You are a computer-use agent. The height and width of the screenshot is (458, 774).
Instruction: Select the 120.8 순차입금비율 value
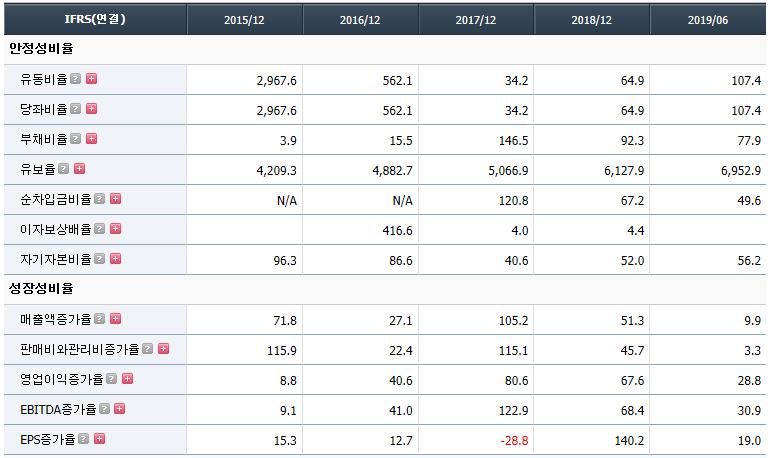(x=513, y=201)
